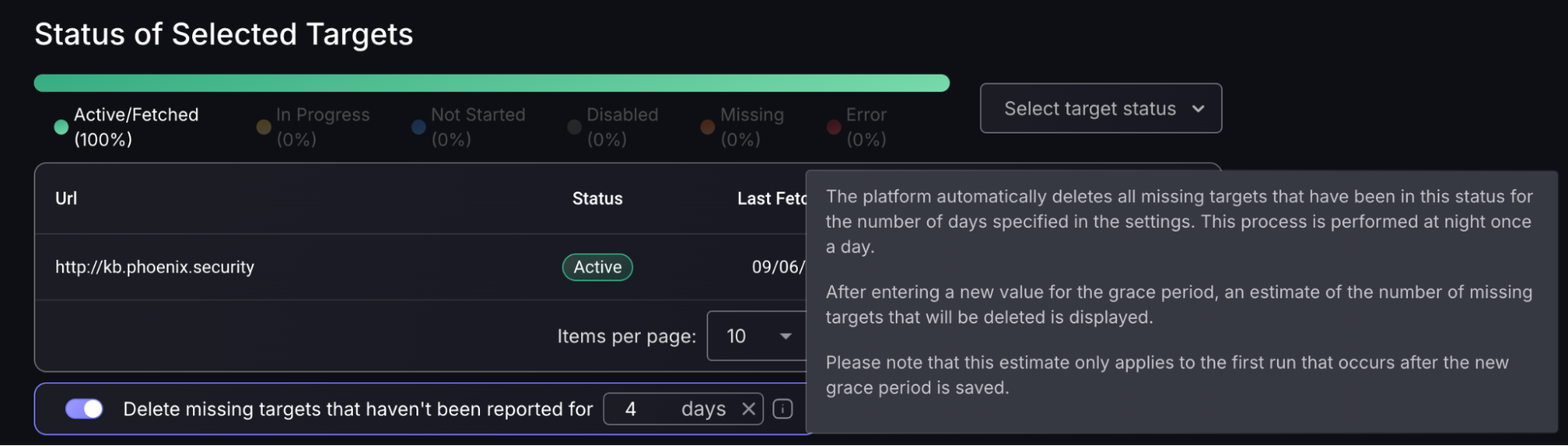Click the In Progress legend dot

(264, 127)
